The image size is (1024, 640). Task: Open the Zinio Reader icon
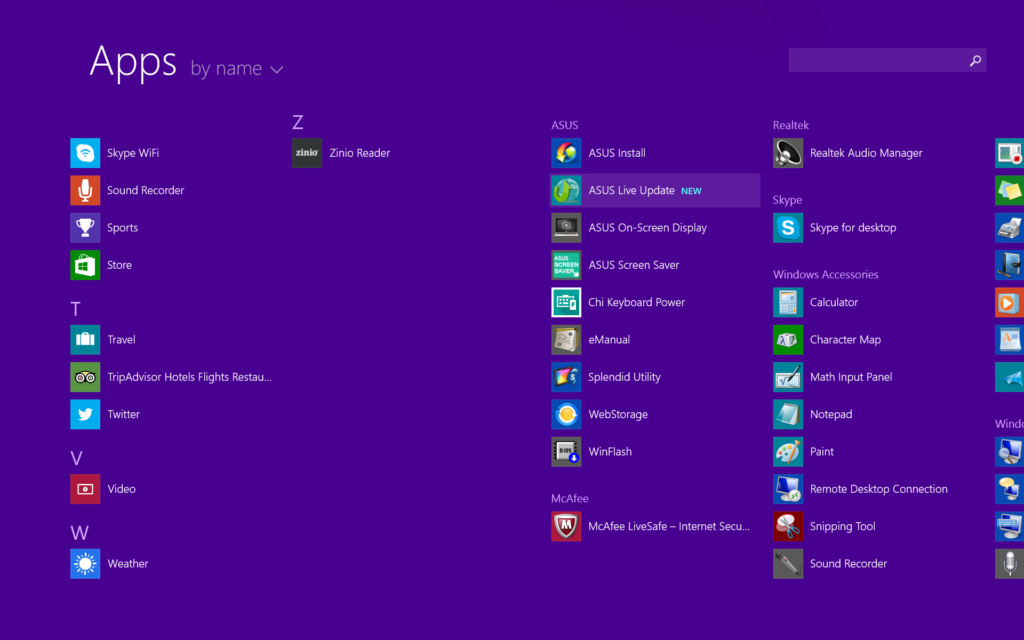tap(307, 153)
